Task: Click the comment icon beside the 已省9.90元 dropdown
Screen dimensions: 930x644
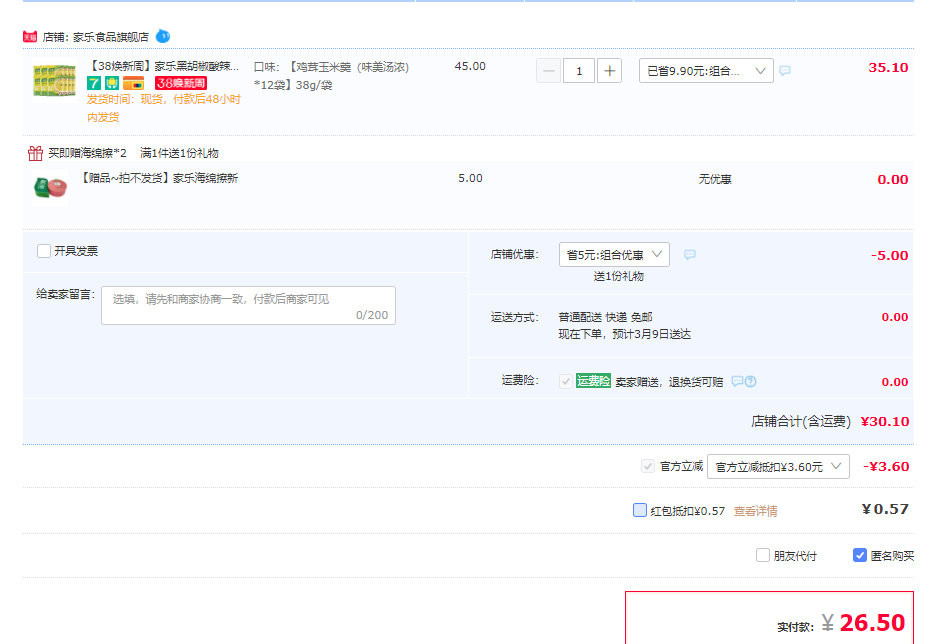Action: tap(785, 71)
